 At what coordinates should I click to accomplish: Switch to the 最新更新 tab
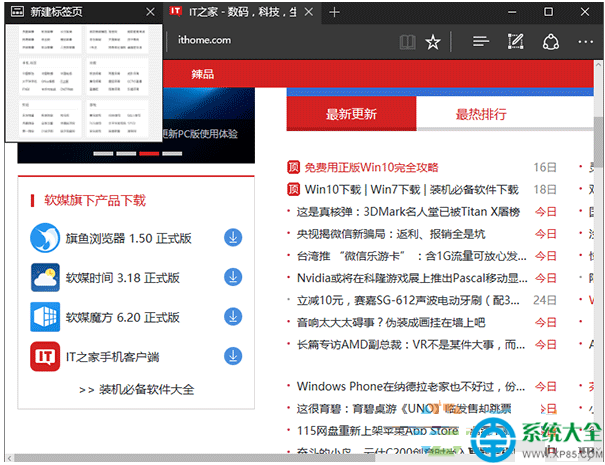click(351, 114)
